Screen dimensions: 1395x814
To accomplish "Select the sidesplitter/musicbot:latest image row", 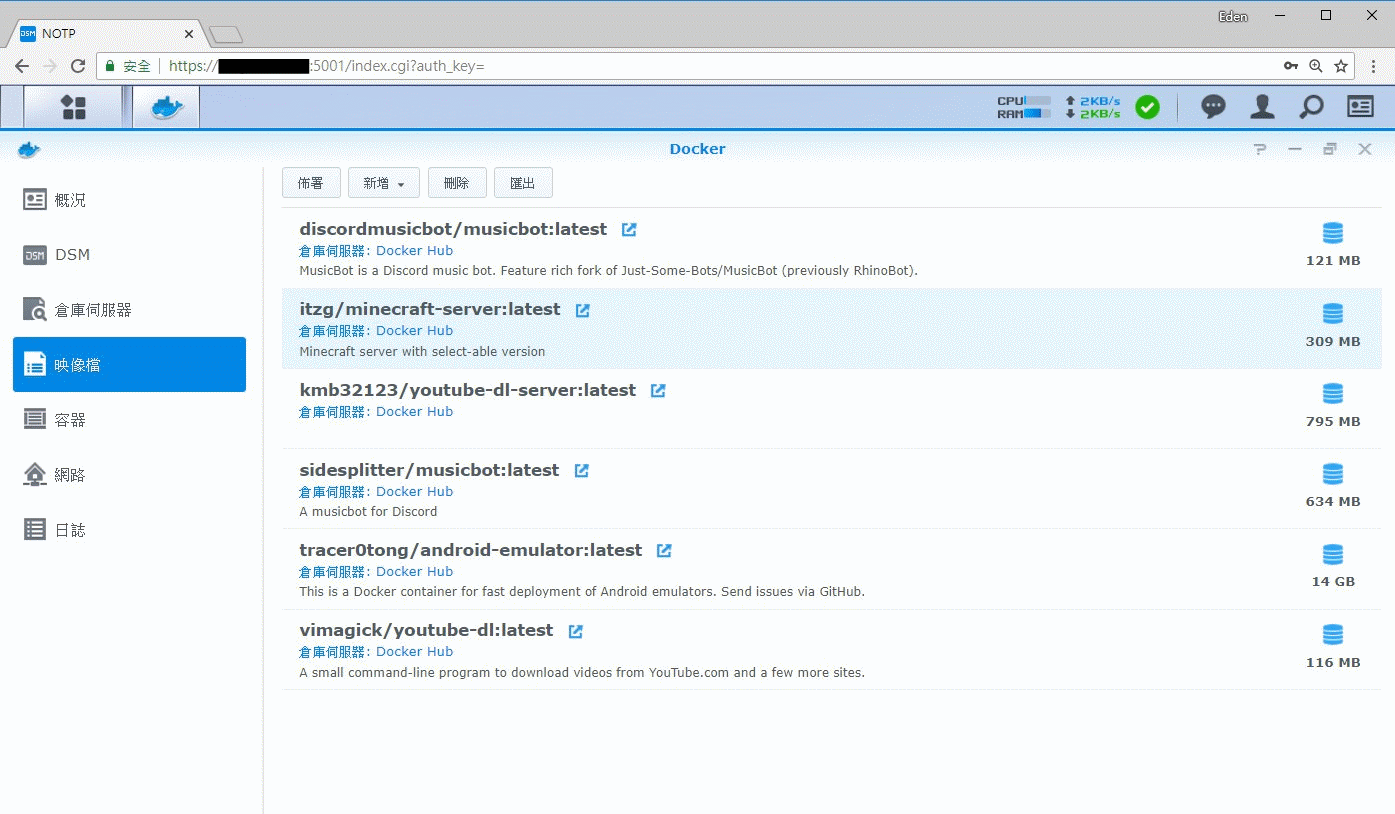I will point(832,489).
